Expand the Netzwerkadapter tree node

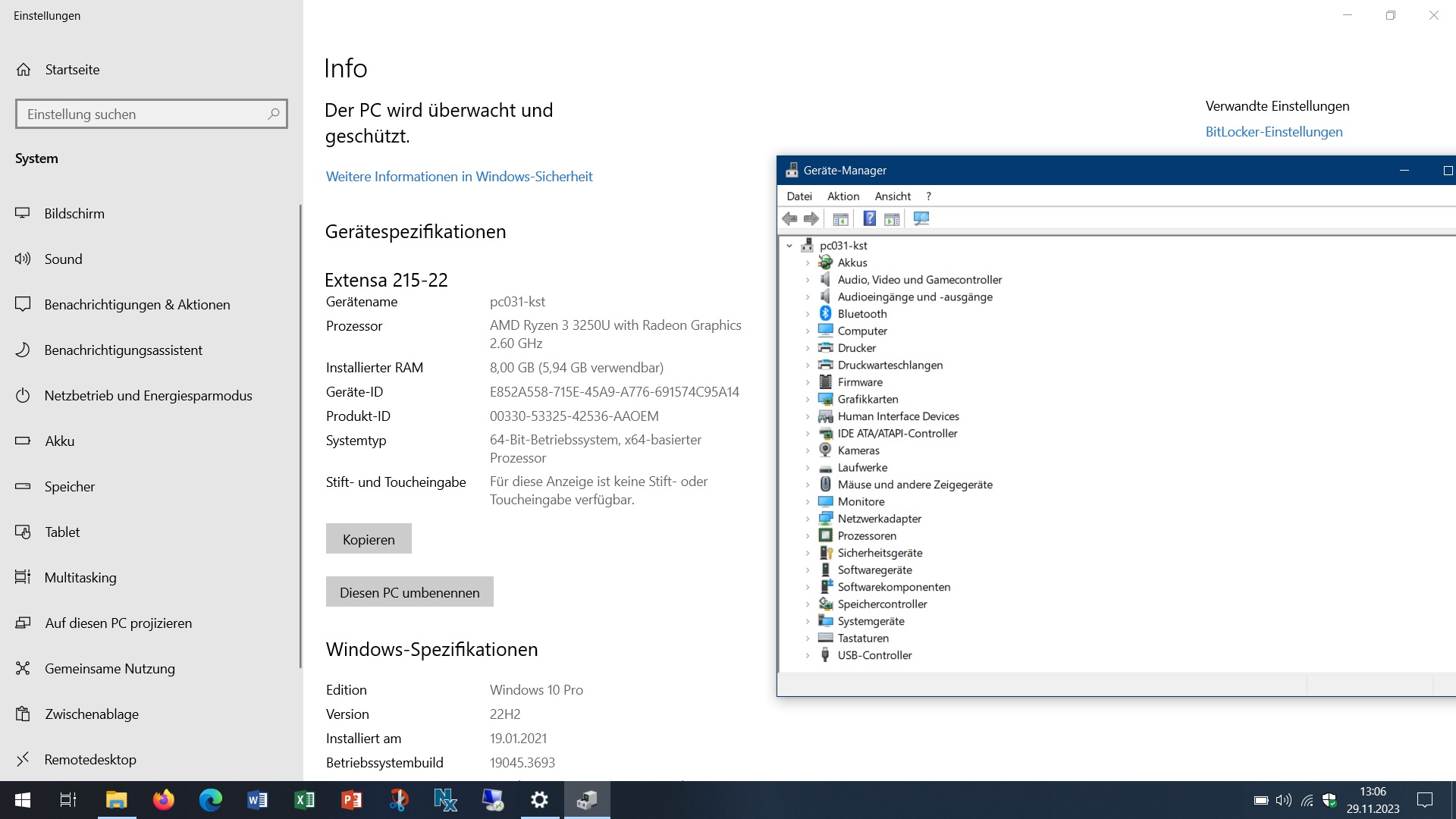pos(808,519)
